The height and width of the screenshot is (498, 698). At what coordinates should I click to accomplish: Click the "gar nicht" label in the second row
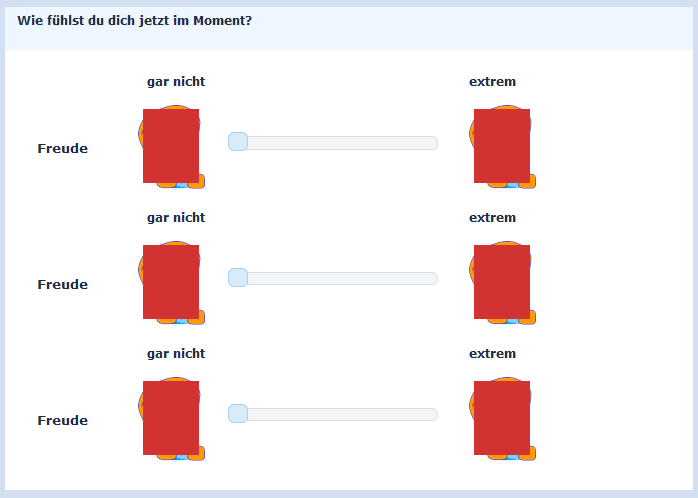point(176,218)
